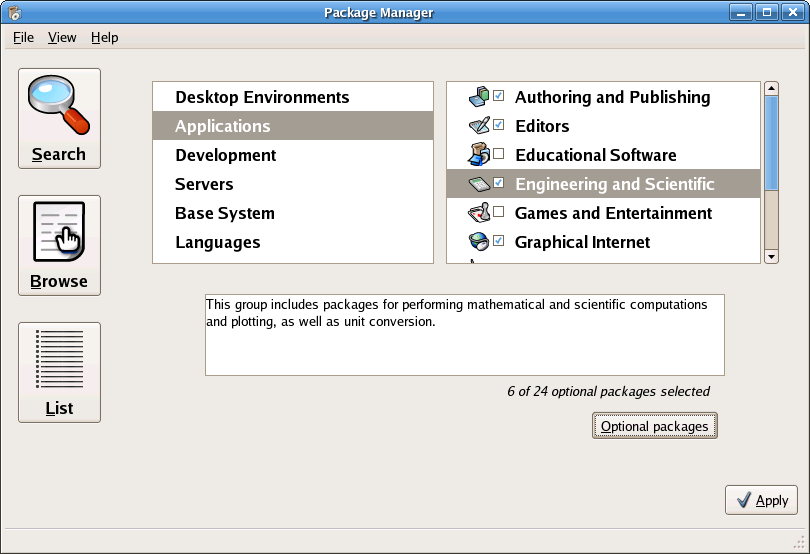This screenshot has width=810, height=554.
Task: Click the scrollbar down arrow in group list
Action: pyautogui.click(x=771, y=256)
